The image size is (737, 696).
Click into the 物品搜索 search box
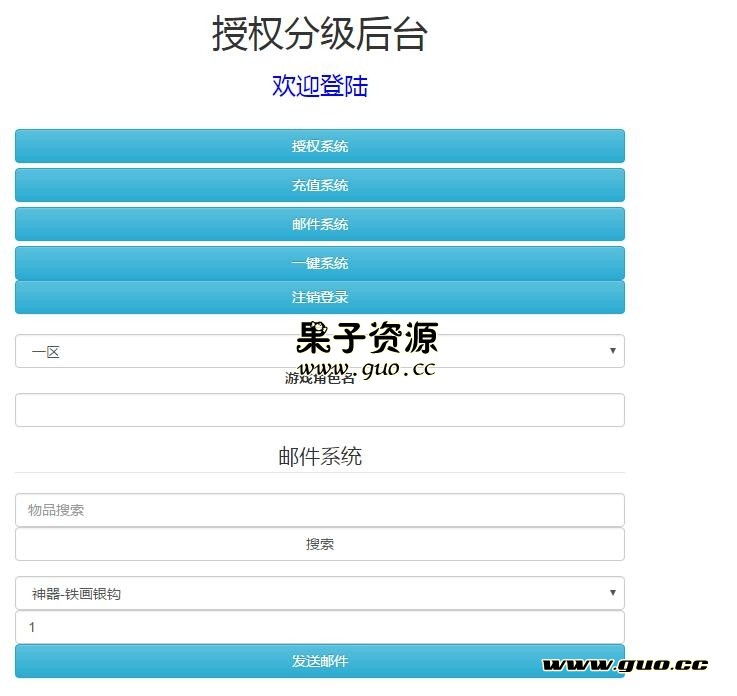pos(320,510)
